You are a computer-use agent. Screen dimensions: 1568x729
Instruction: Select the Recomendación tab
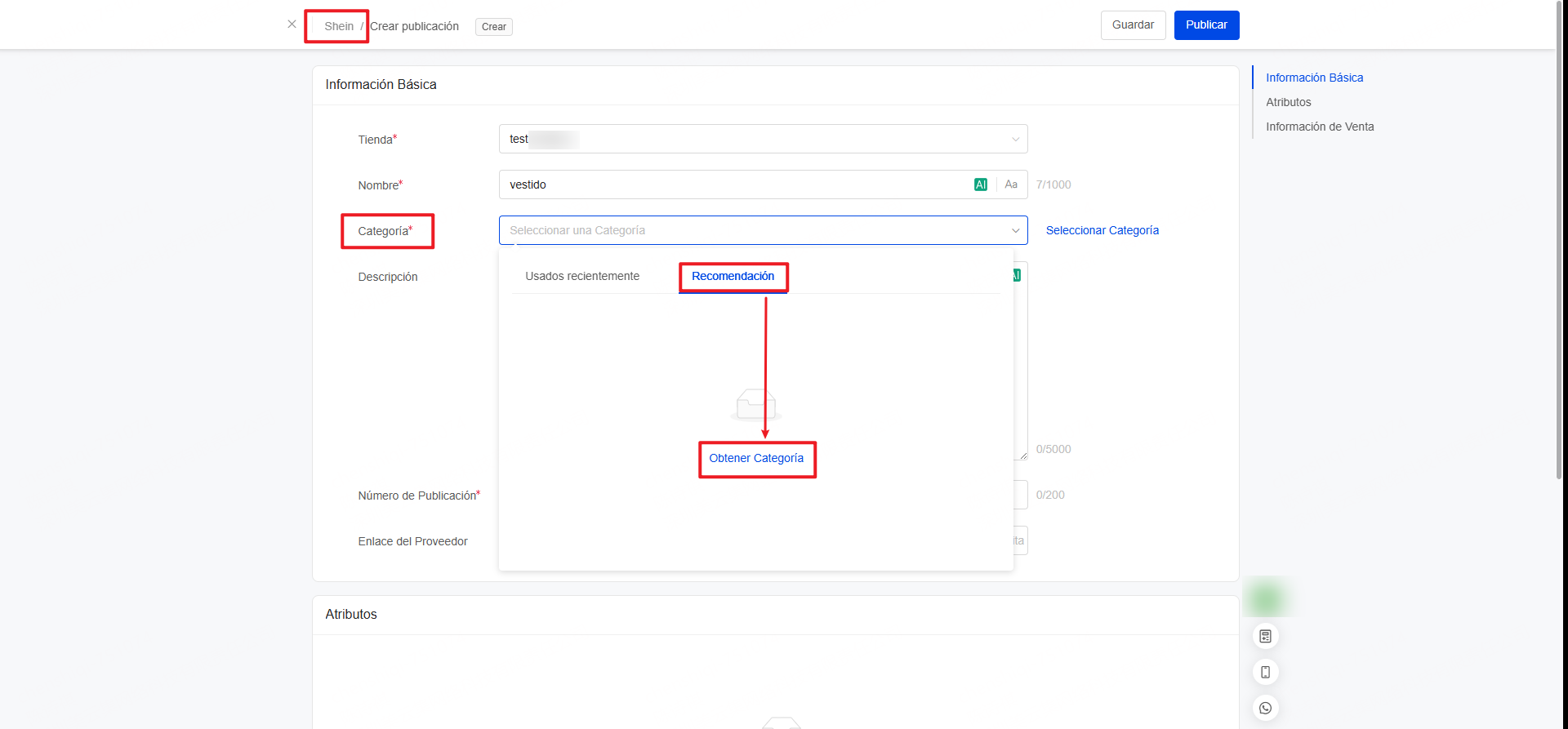click(733, 276)
